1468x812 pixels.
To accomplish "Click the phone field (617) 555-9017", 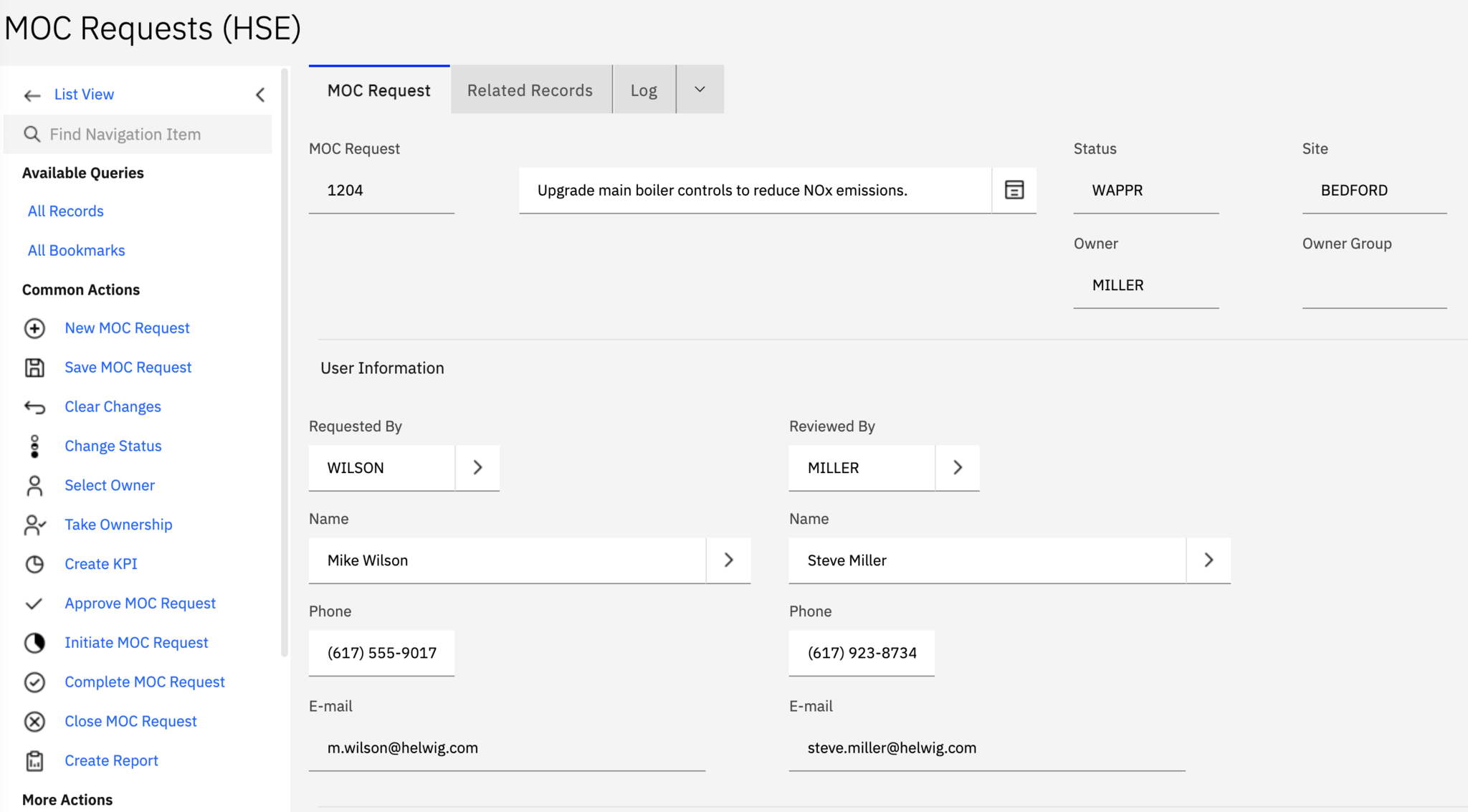I will pyautogui.click(x=381, y=653).
